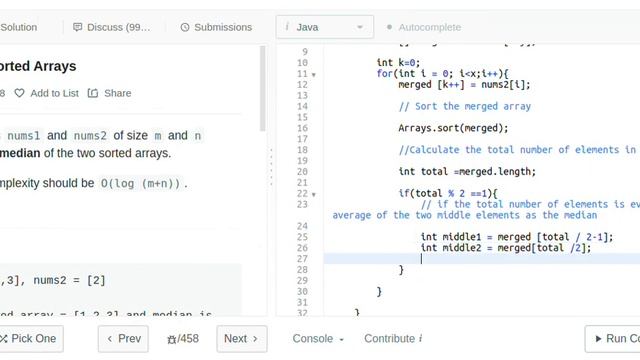Click the Sorted Arrays problem title
The image size is (640, 360).
point(38,66)
